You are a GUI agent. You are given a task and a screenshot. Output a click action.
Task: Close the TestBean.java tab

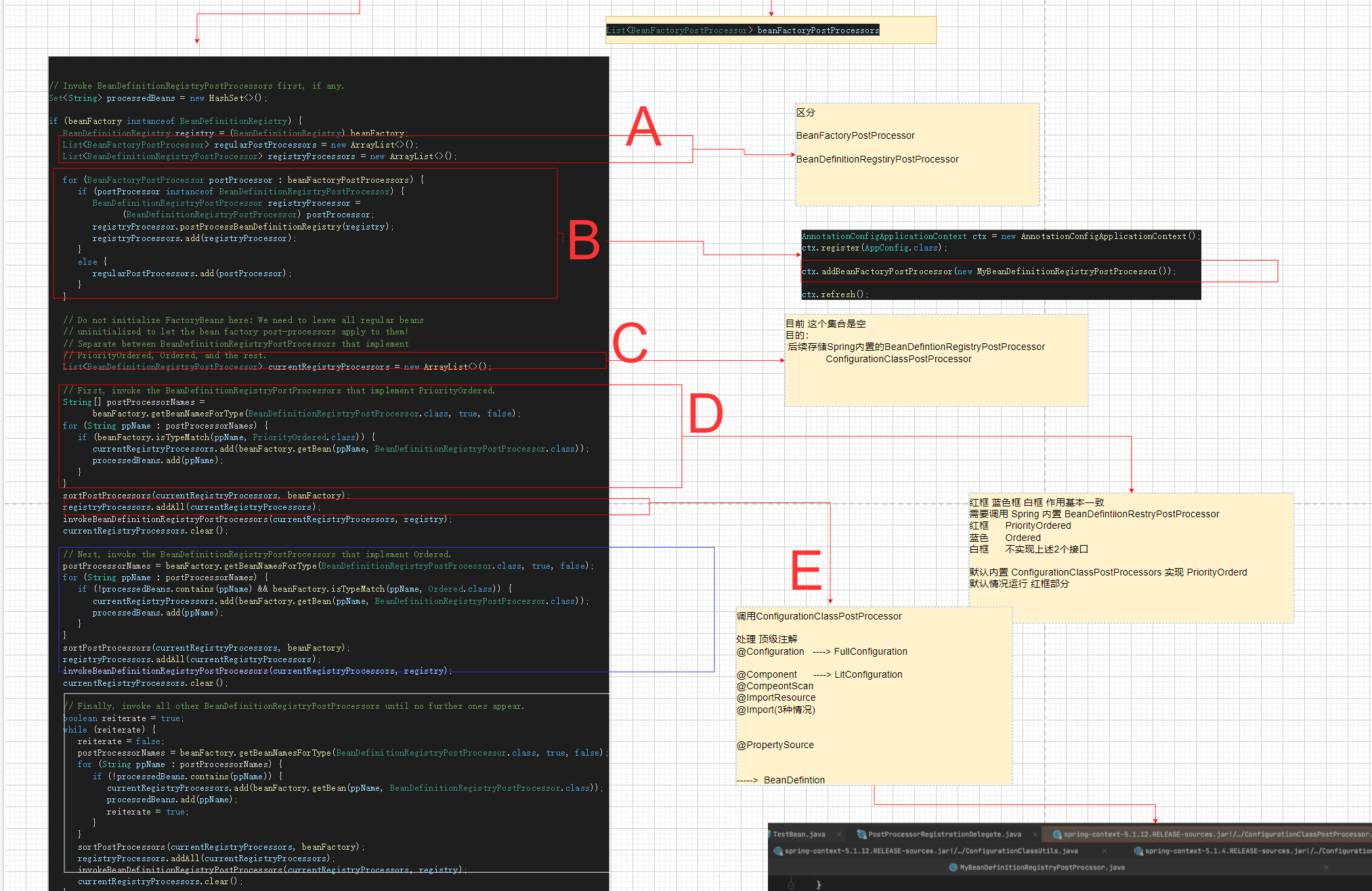pos(840,834)
